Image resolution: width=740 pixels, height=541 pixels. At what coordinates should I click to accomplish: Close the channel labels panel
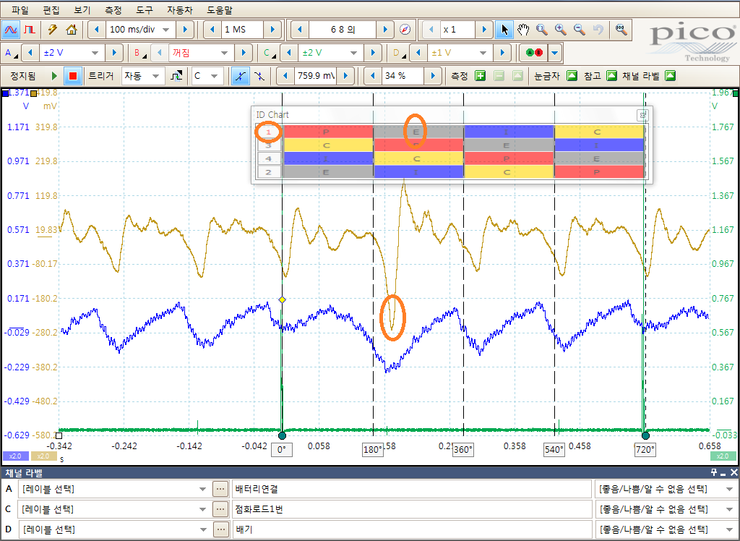[x=734, y=473]
